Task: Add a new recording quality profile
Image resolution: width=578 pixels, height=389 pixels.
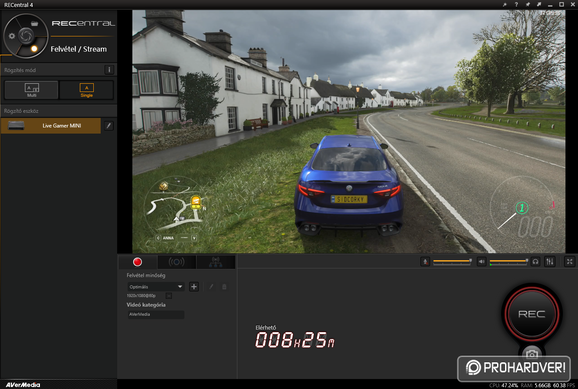Action: 194,286
